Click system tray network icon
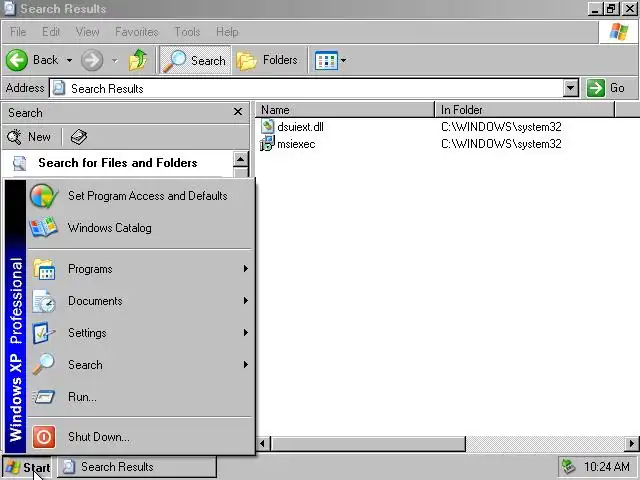This screenshot has height=480, width=640. coord(569,467)
